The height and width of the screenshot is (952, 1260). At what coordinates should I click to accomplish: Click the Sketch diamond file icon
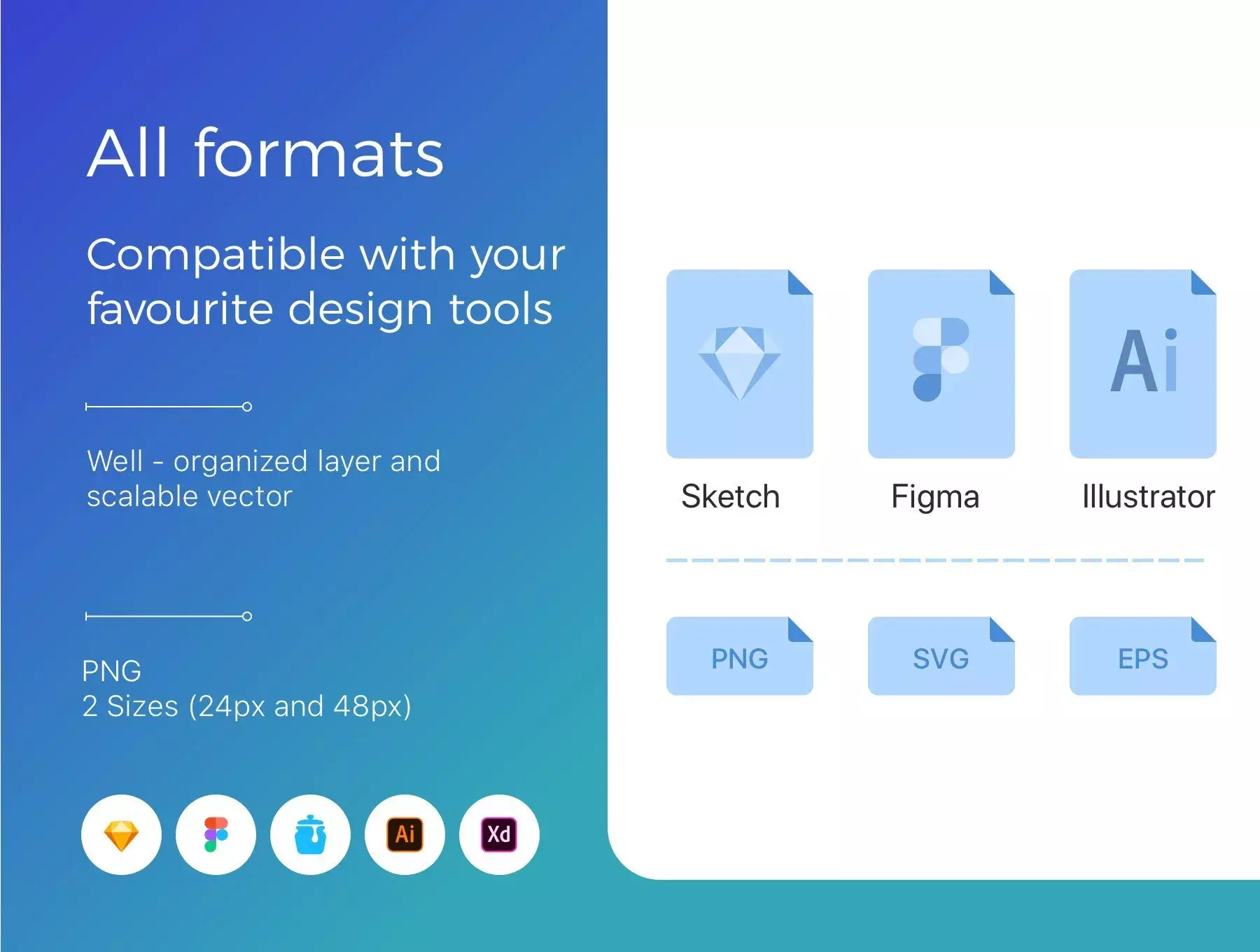[x=739, y=364]
